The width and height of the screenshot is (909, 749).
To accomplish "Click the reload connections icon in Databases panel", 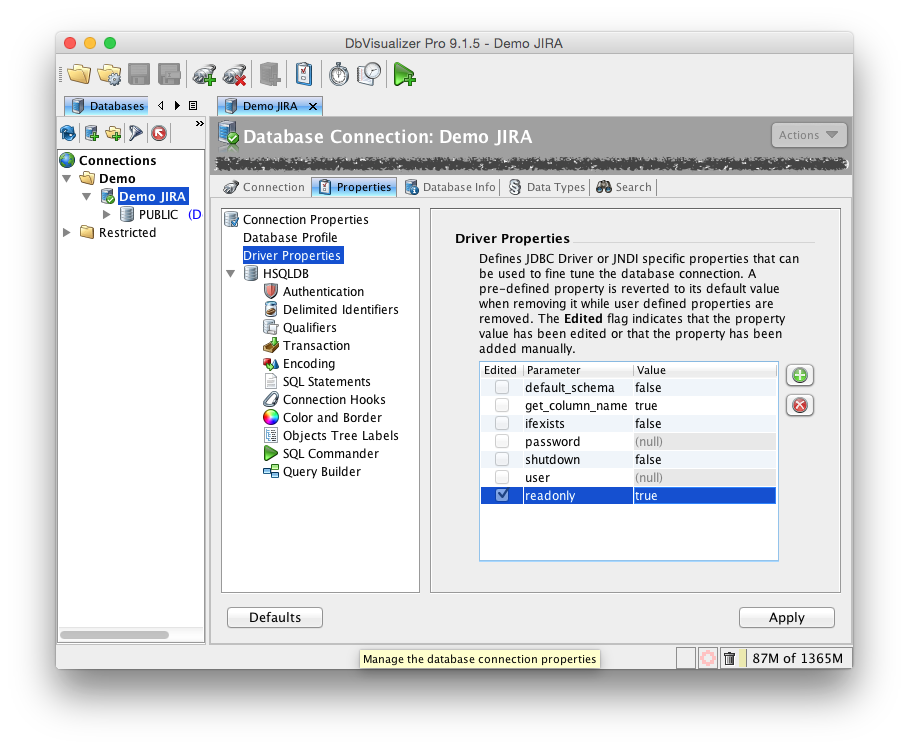I will 68,133.
